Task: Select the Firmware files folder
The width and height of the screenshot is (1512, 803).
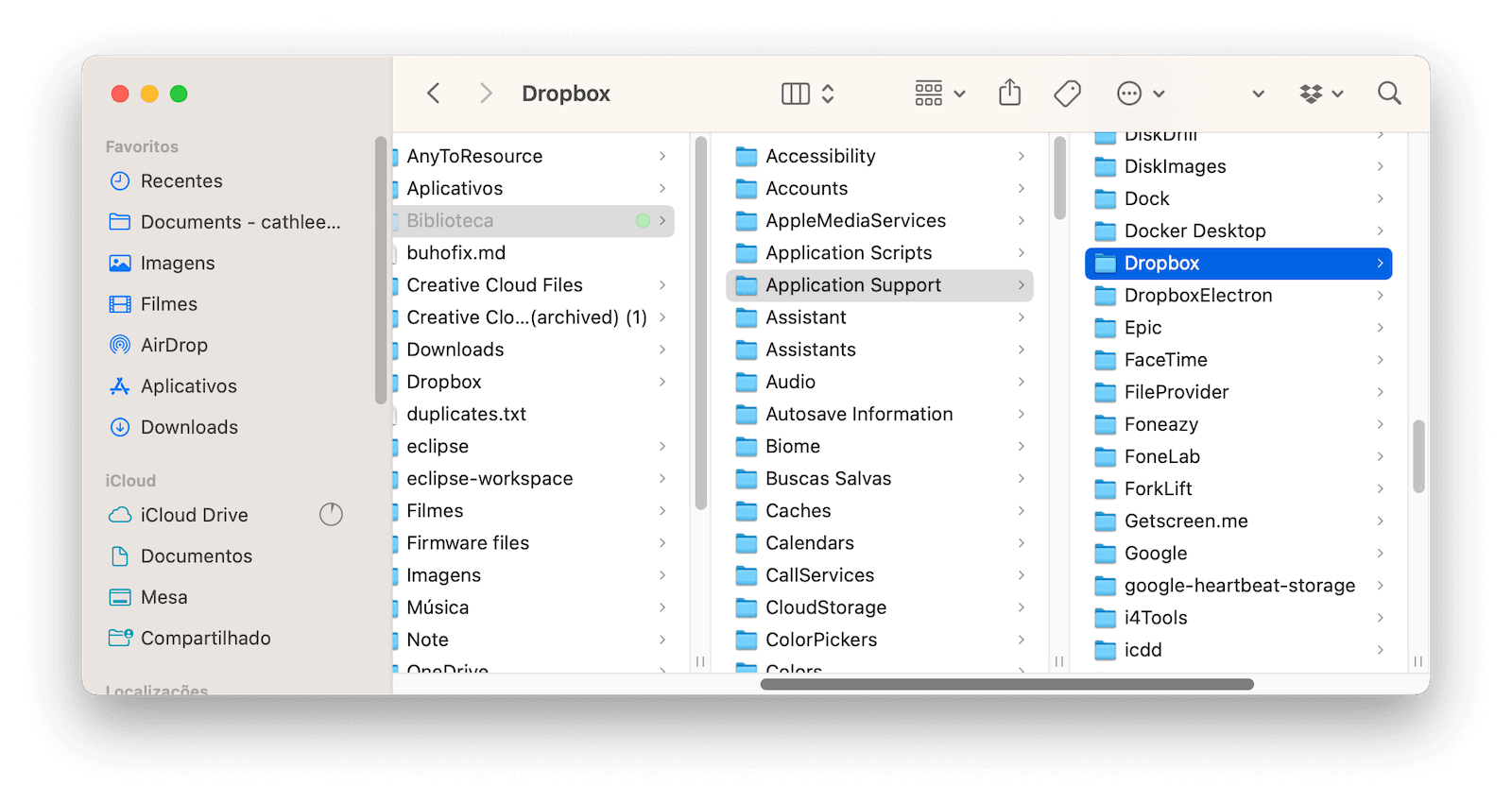Action: pyautogui.click(x=534, y=543)
